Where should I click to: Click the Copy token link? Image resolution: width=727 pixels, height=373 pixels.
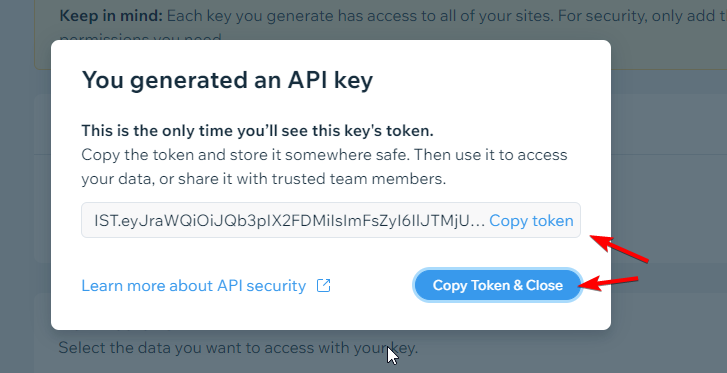click(531, 220)
